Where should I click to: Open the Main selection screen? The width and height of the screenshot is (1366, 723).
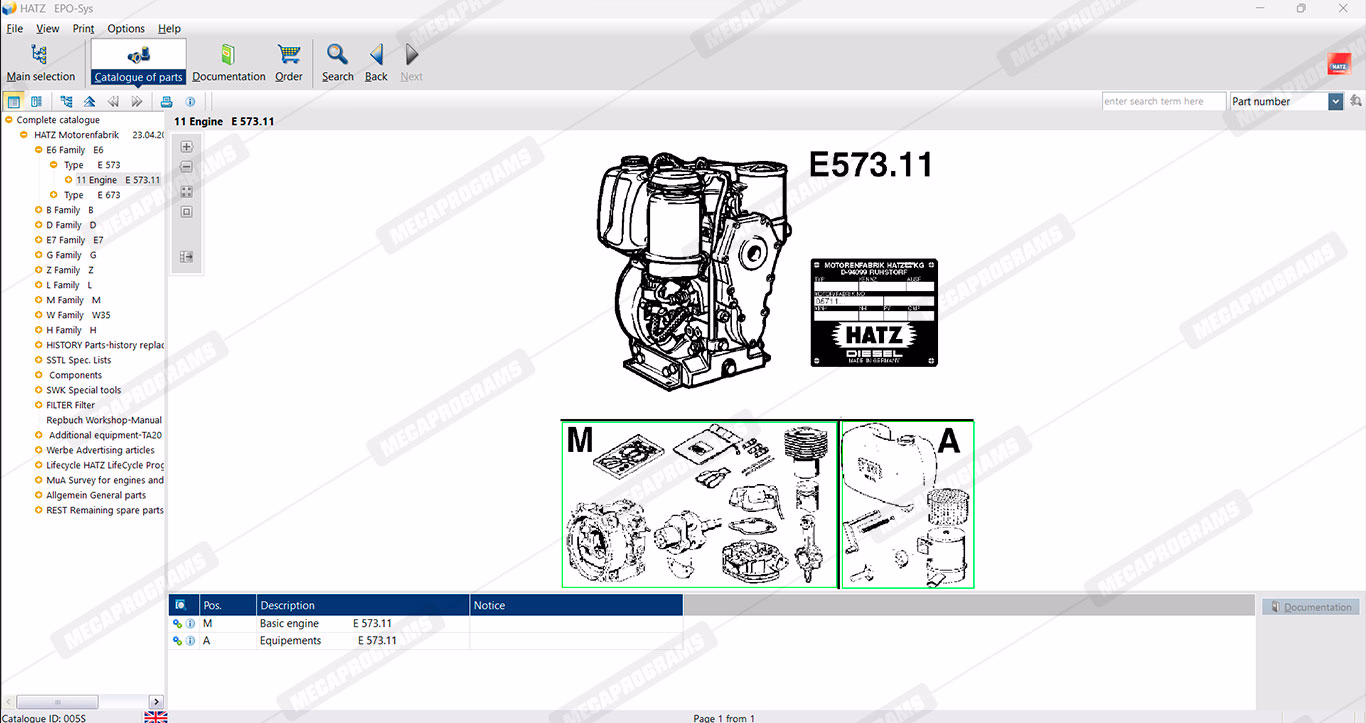(40, 62)
